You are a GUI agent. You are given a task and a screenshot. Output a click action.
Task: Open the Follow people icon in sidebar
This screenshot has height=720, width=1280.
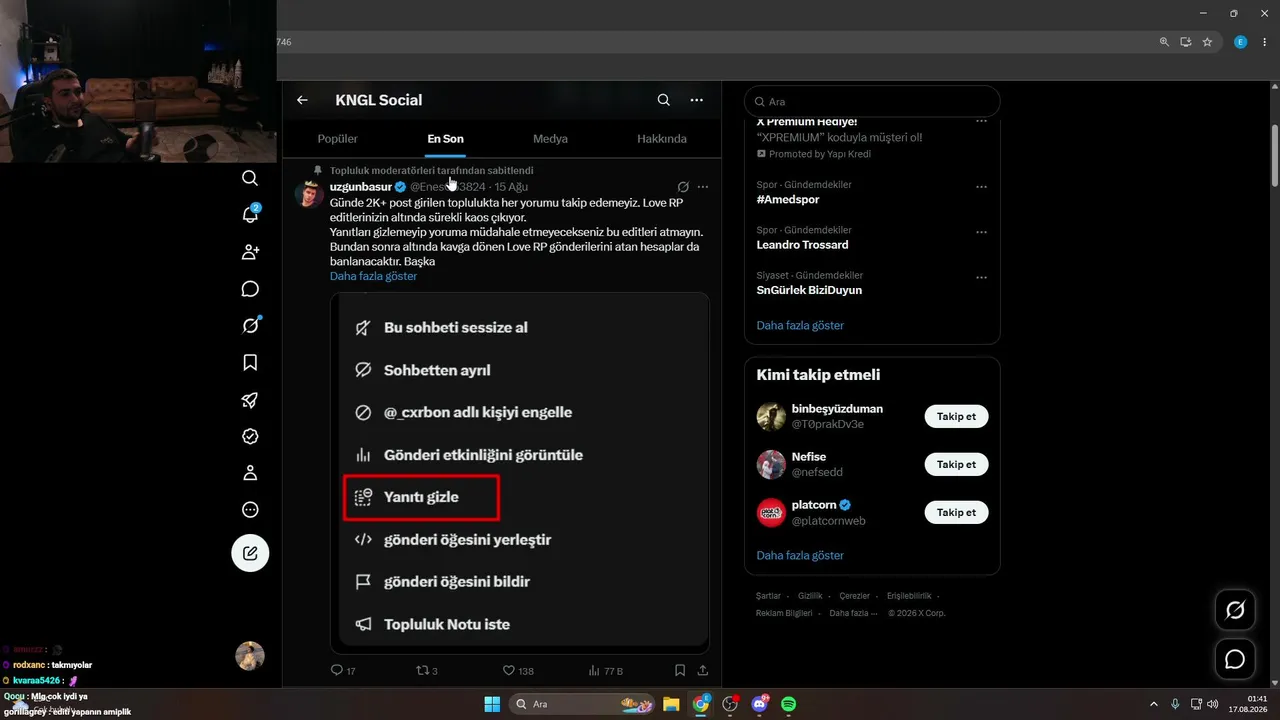tap(250, 252)
